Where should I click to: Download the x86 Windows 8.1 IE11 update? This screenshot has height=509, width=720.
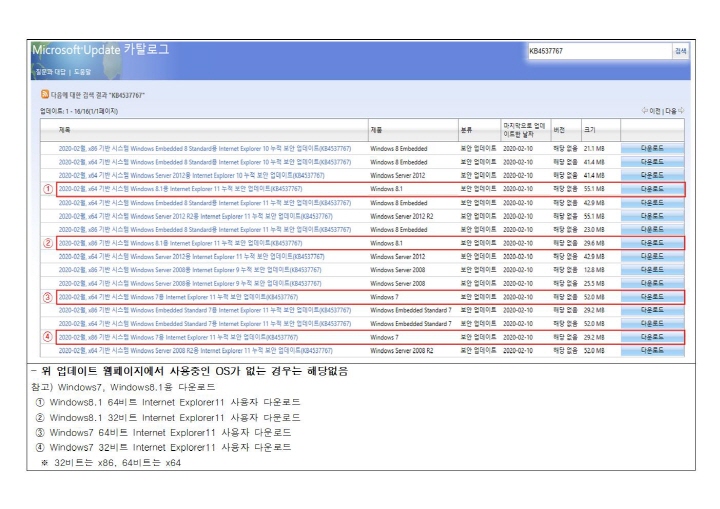[x=651, y=243]
